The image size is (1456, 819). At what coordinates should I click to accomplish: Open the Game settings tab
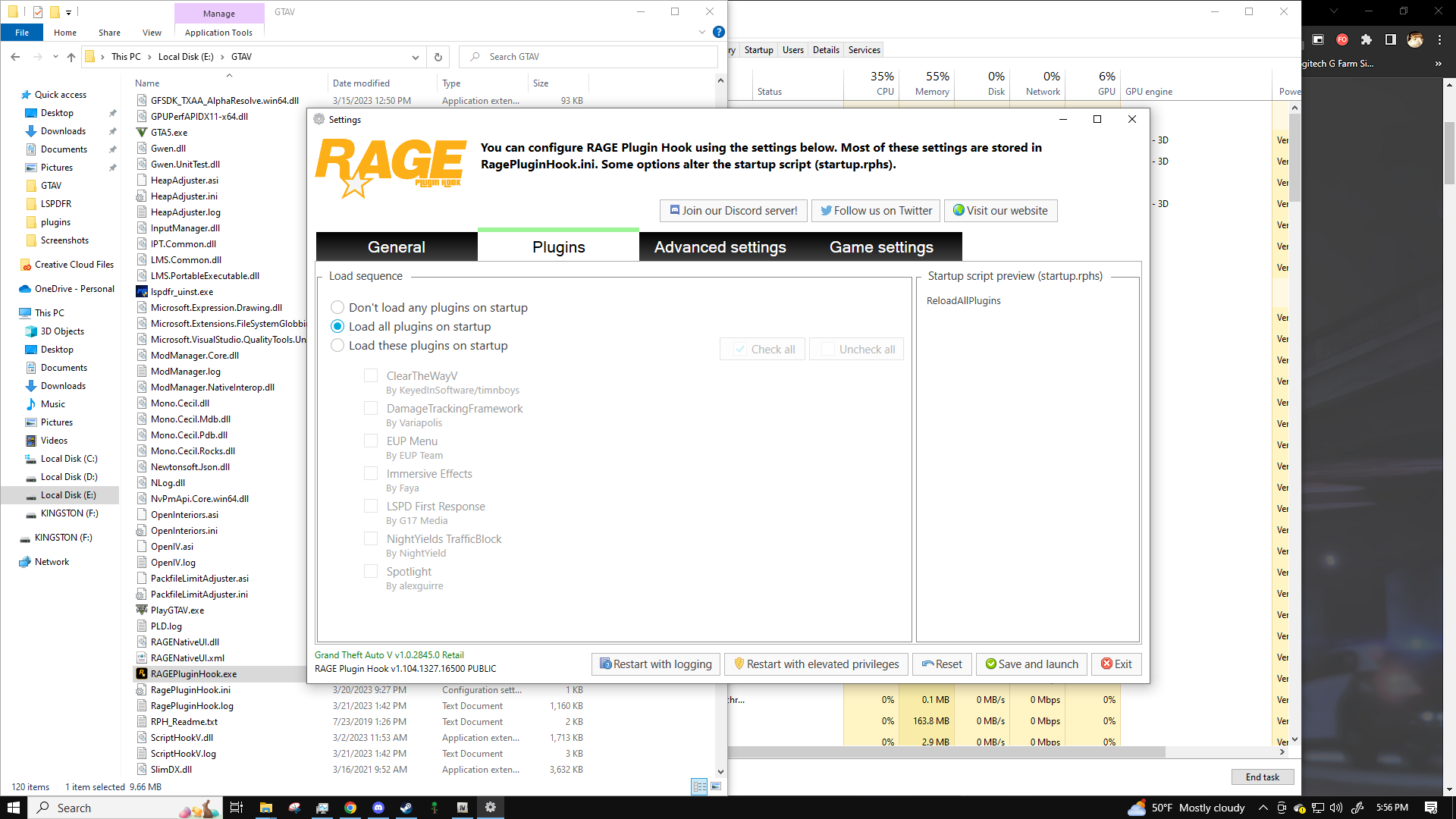coord(881,247)
